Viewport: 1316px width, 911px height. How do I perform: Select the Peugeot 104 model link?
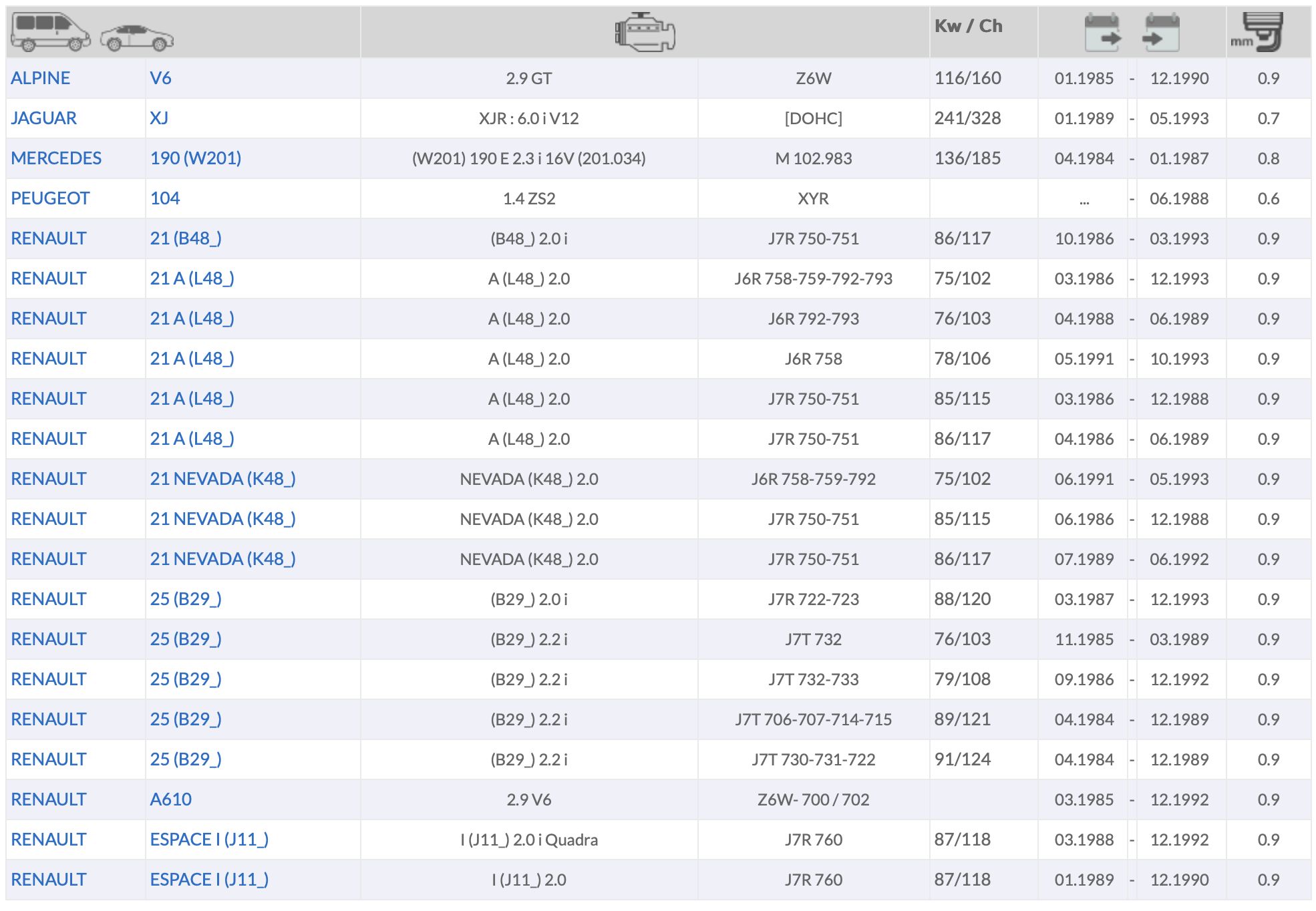165,198
